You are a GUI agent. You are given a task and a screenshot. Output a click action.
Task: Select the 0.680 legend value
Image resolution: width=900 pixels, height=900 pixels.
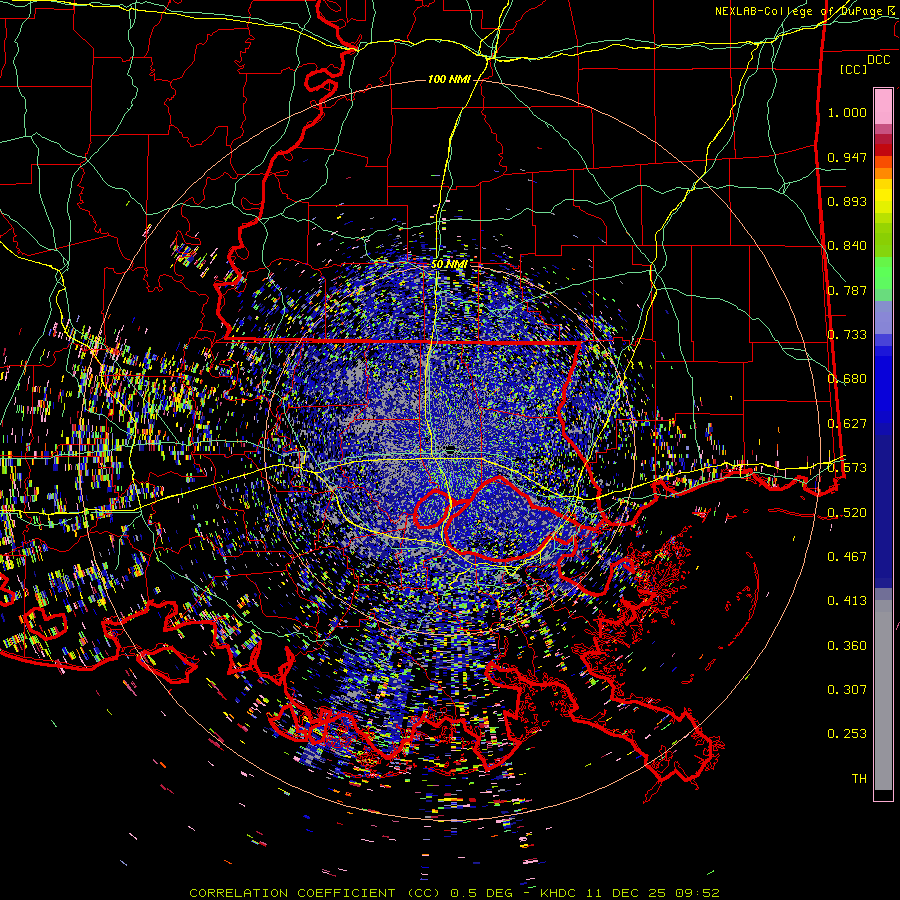pyautogui.click(x=847, y=379)
